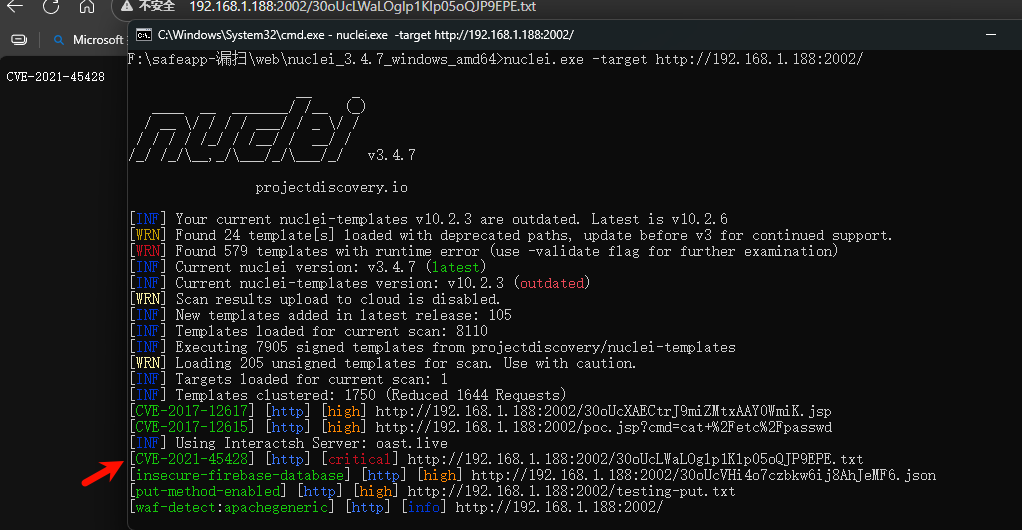This screenshot has height=530, width=1022.
Task: Click the .jsp URL in CVE-2017-12617 result
Action: click(x=604, y=411)
